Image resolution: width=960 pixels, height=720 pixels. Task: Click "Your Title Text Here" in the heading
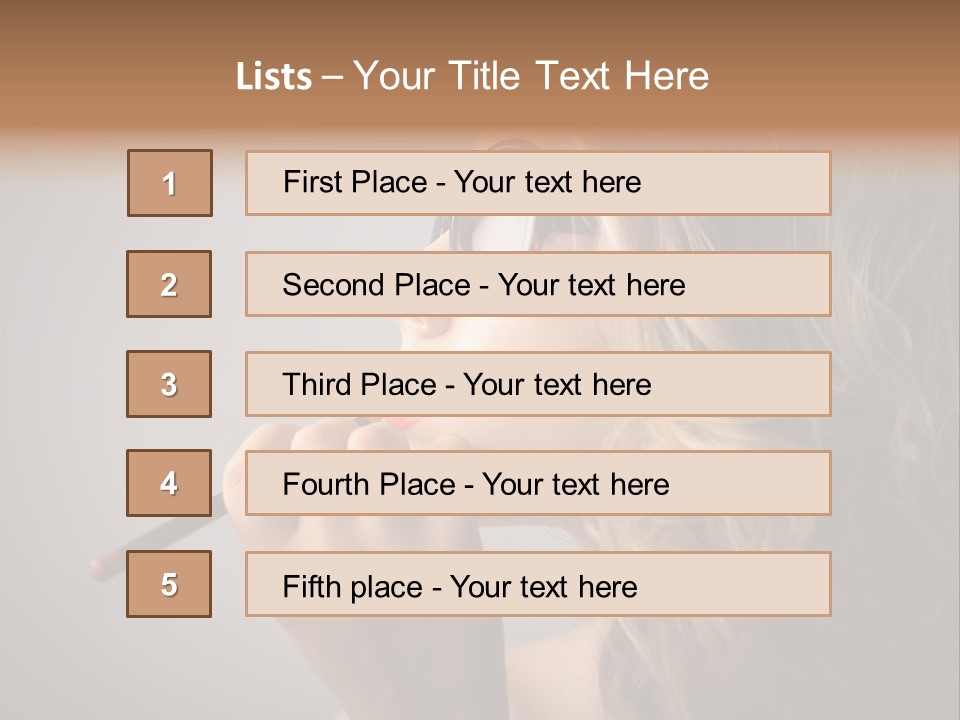tap(531, 76)
